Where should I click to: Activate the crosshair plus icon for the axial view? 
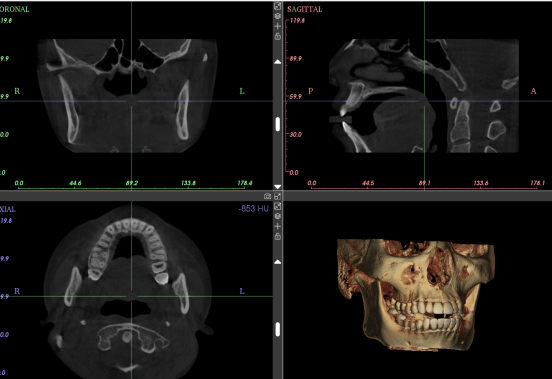click(x=278, y=226)
